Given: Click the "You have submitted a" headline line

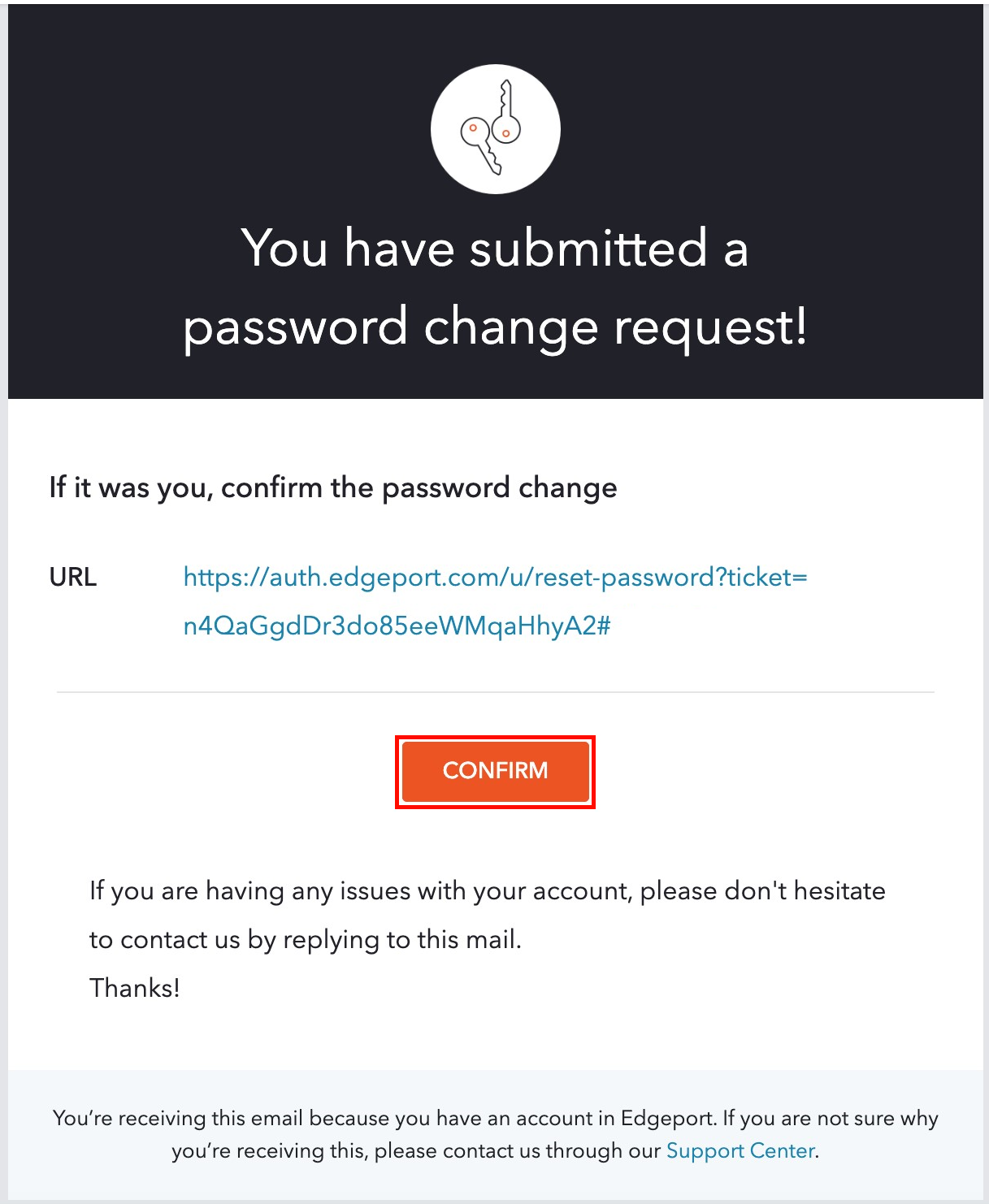Looking at the screenshot, I should [x=494, y=248].
